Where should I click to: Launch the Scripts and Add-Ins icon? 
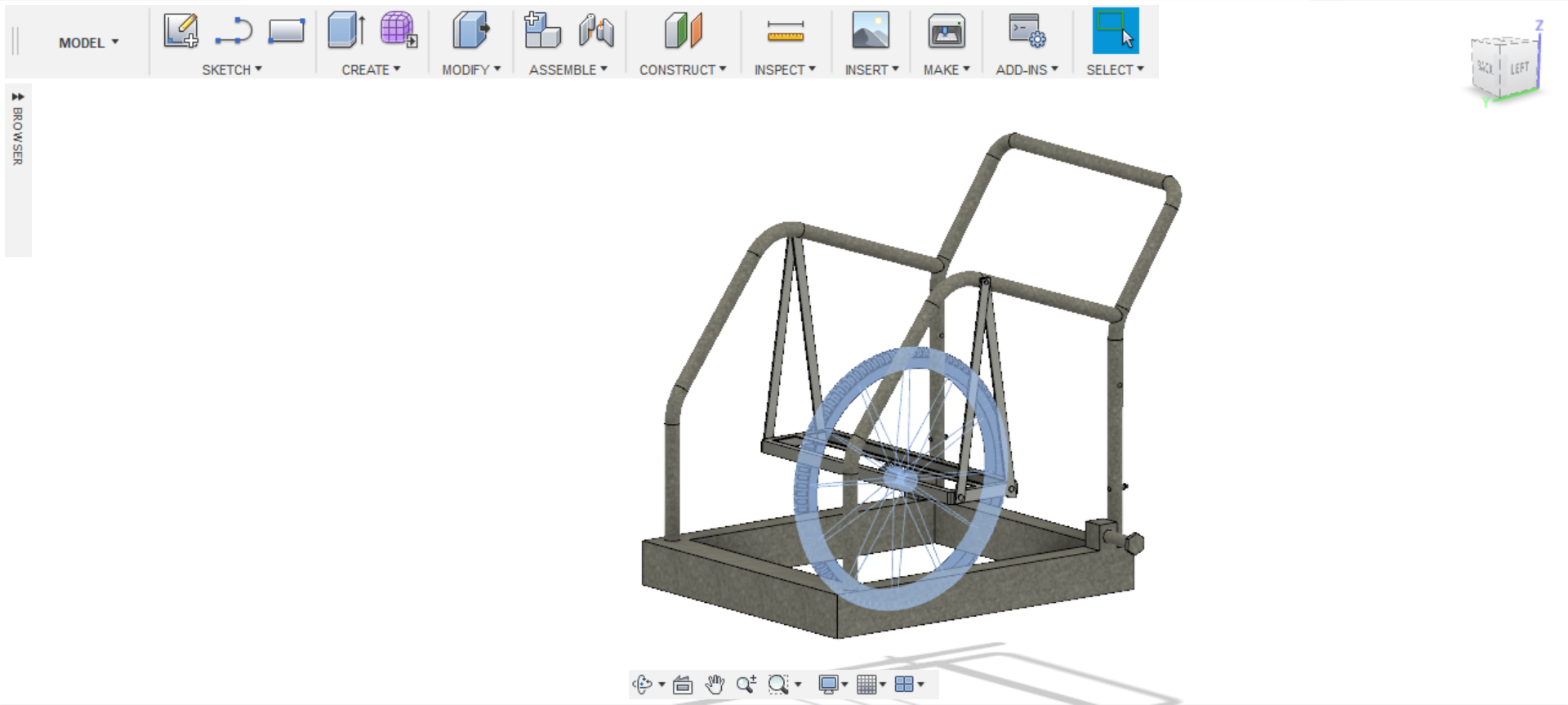coord(1027,31)
